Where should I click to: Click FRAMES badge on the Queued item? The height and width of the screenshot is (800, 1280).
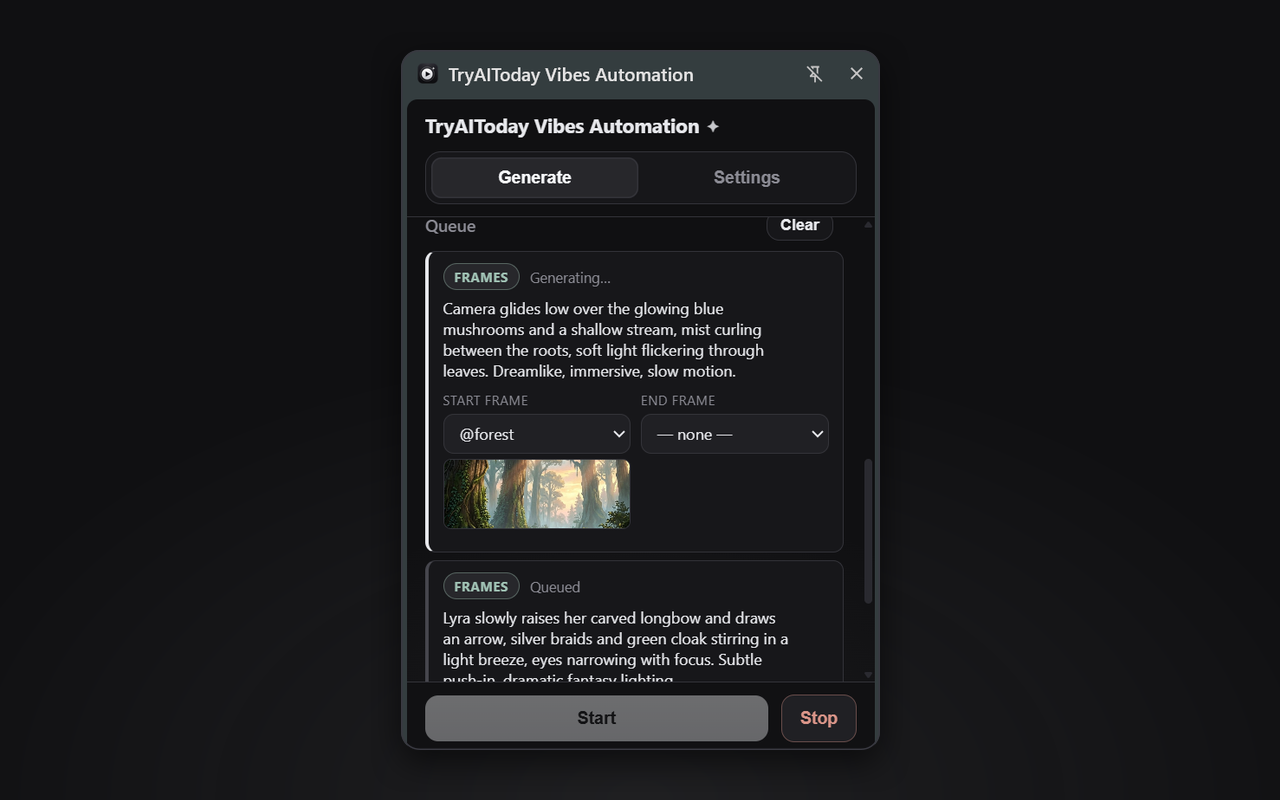click(481, 587)
